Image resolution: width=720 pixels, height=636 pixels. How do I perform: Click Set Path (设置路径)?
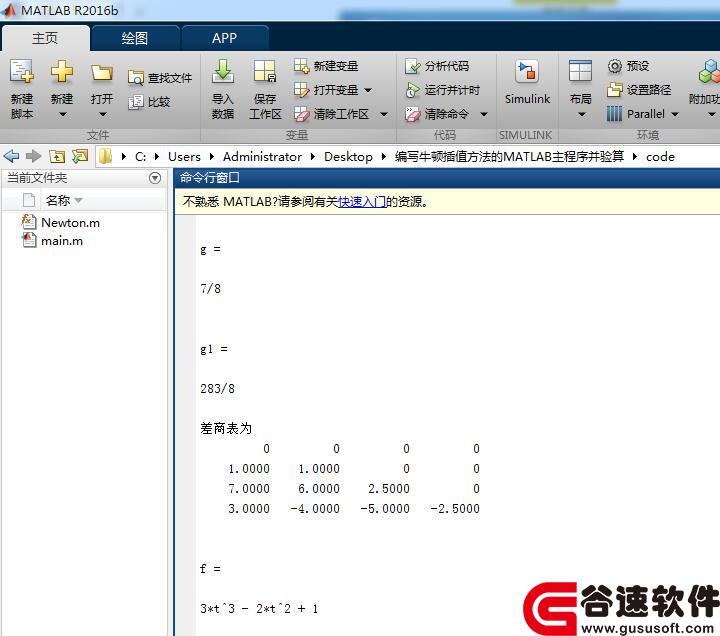point(639,90)
